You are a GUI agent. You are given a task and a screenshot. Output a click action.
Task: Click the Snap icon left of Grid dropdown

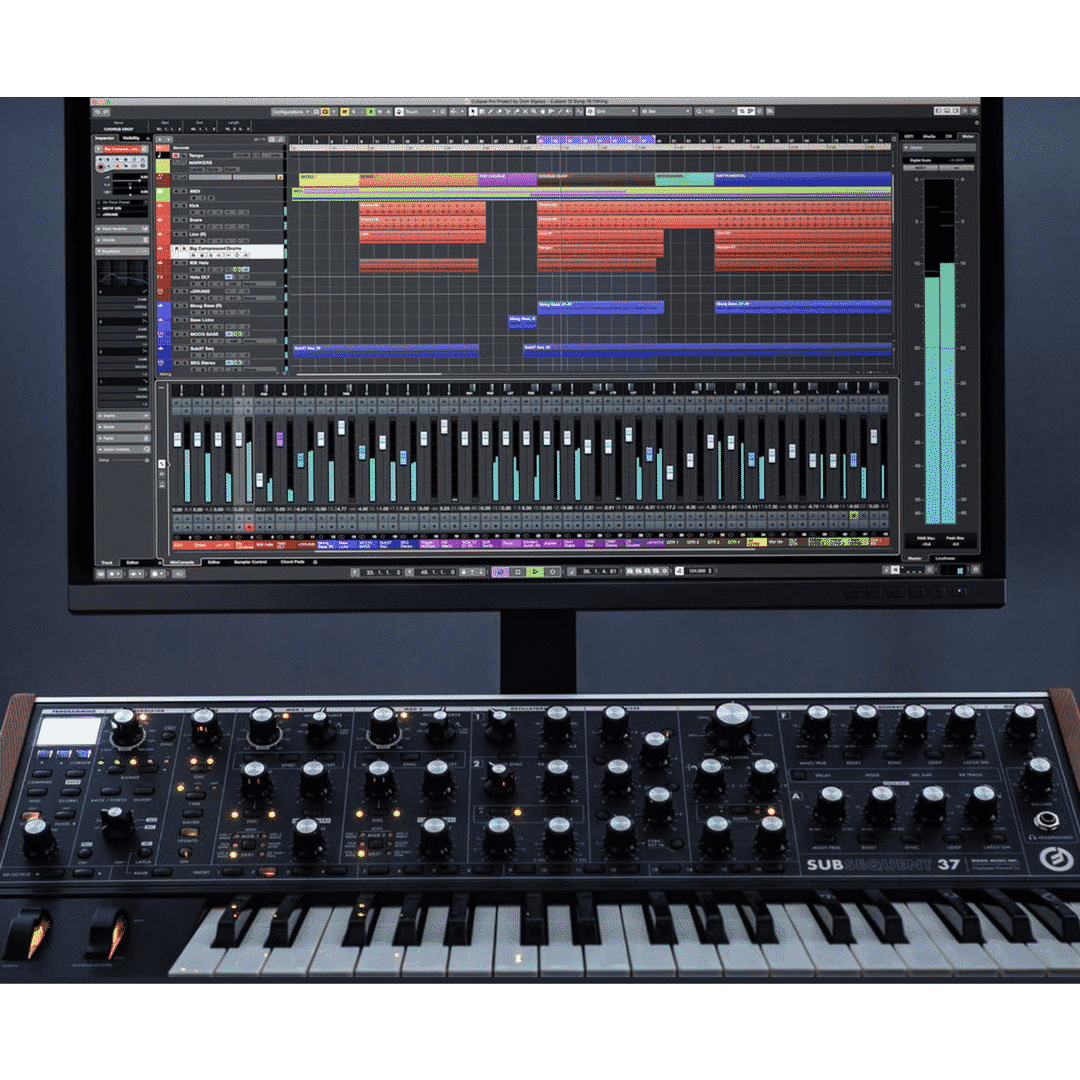click(590, 112)
